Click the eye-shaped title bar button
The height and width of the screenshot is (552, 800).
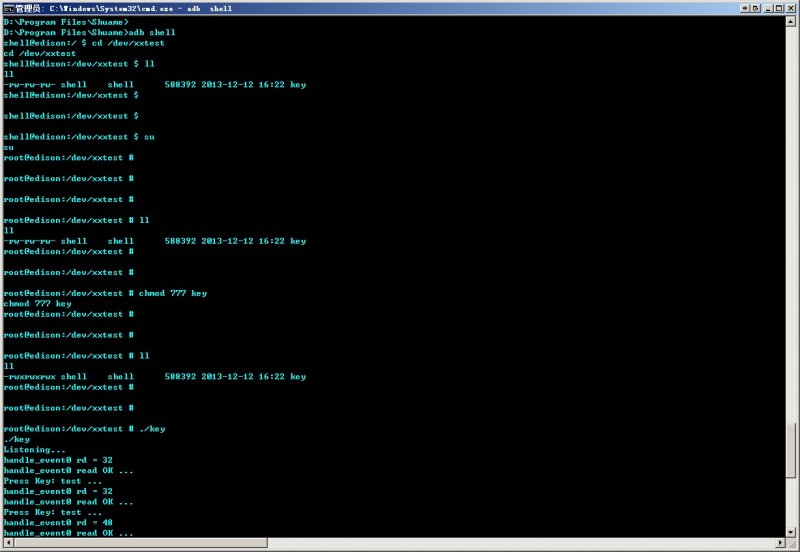coord(744,8)
